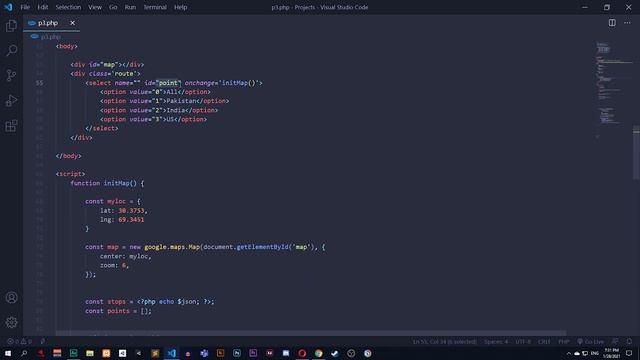Open Steam from the taskbar

[335, 353]
